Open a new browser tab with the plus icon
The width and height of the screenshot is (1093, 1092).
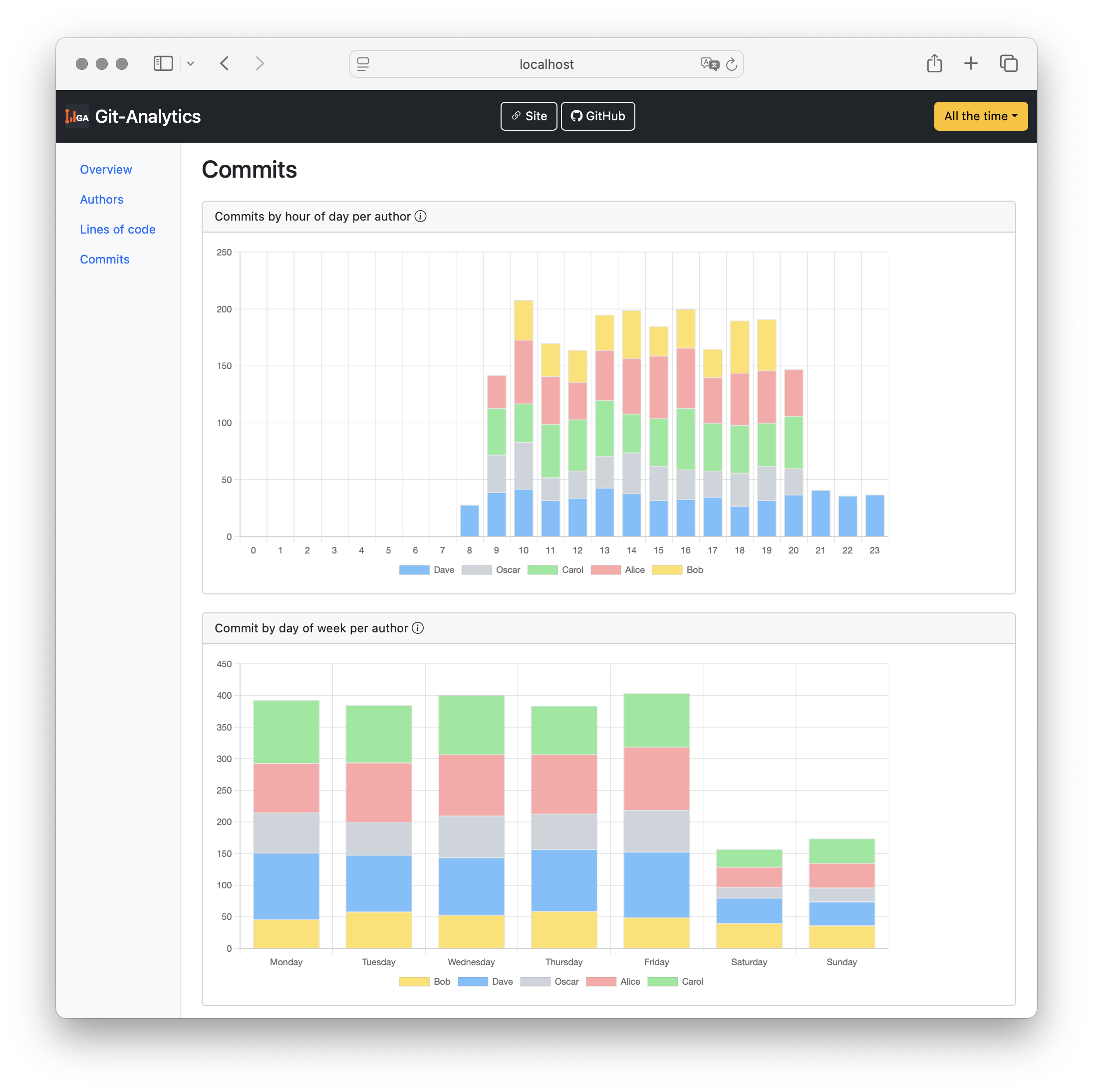971,63
